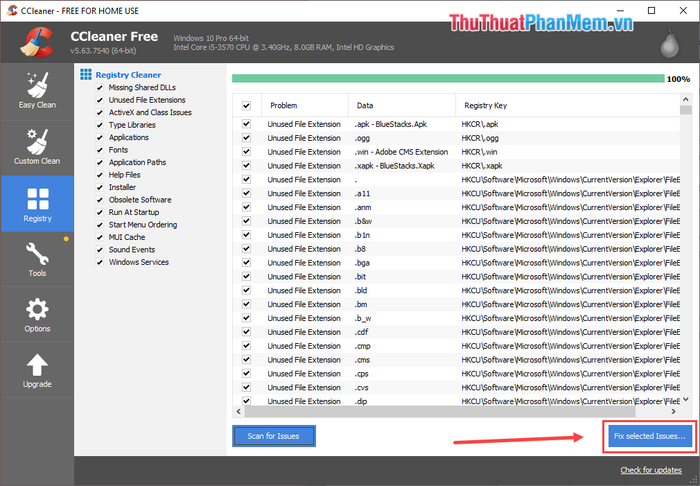Open the Check for updates link
The width and height of the screenshot is (700, 486).
(x=651, y=470)
